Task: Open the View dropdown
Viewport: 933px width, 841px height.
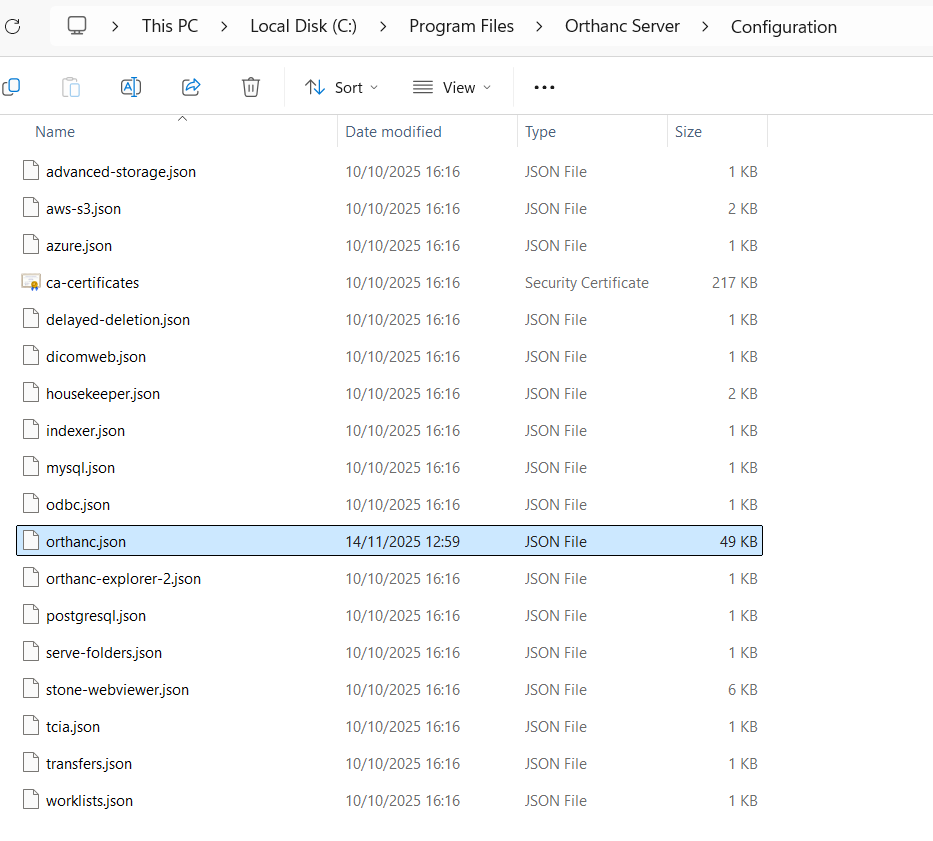Action: pos(452,87)
